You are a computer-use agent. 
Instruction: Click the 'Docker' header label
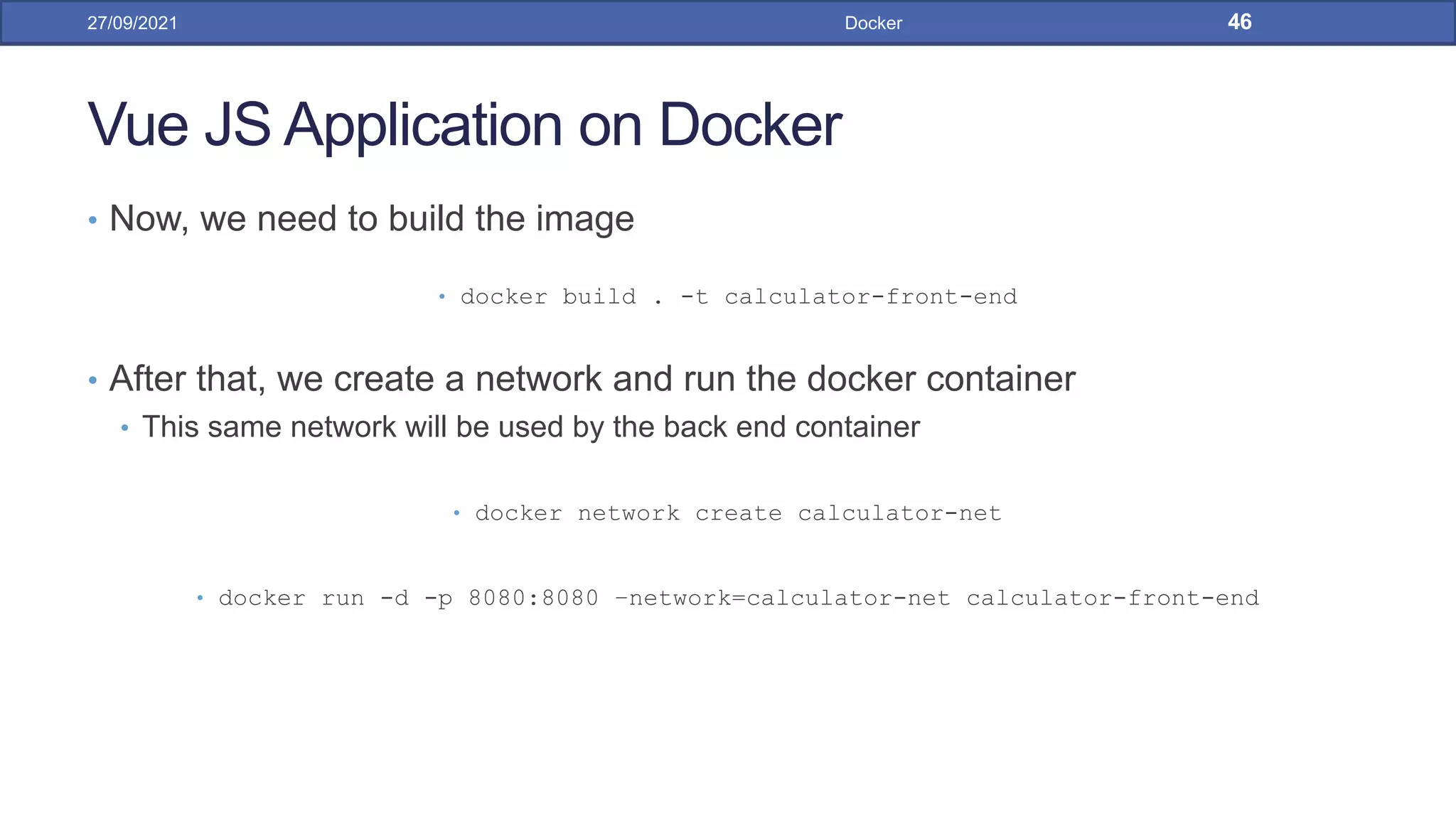coord(873,23)
